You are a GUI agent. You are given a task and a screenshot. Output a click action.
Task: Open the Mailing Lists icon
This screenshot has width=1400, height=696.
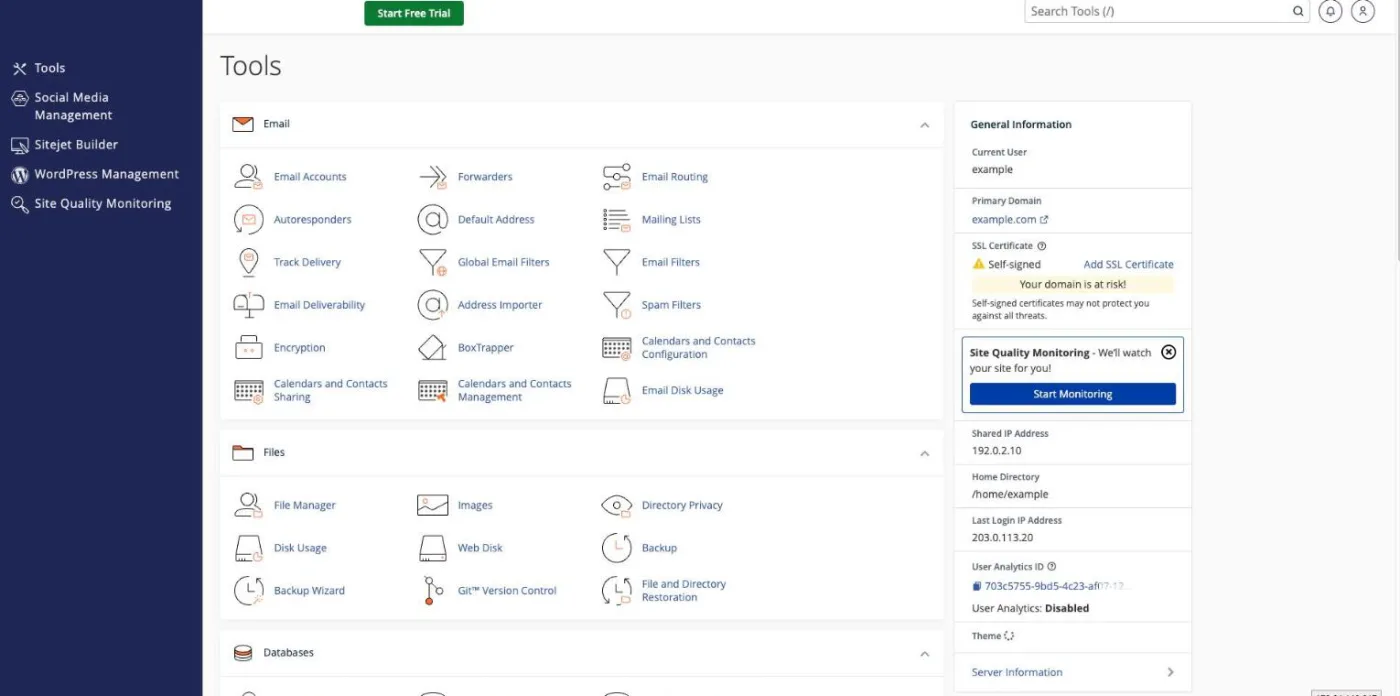tap(617, 220)
